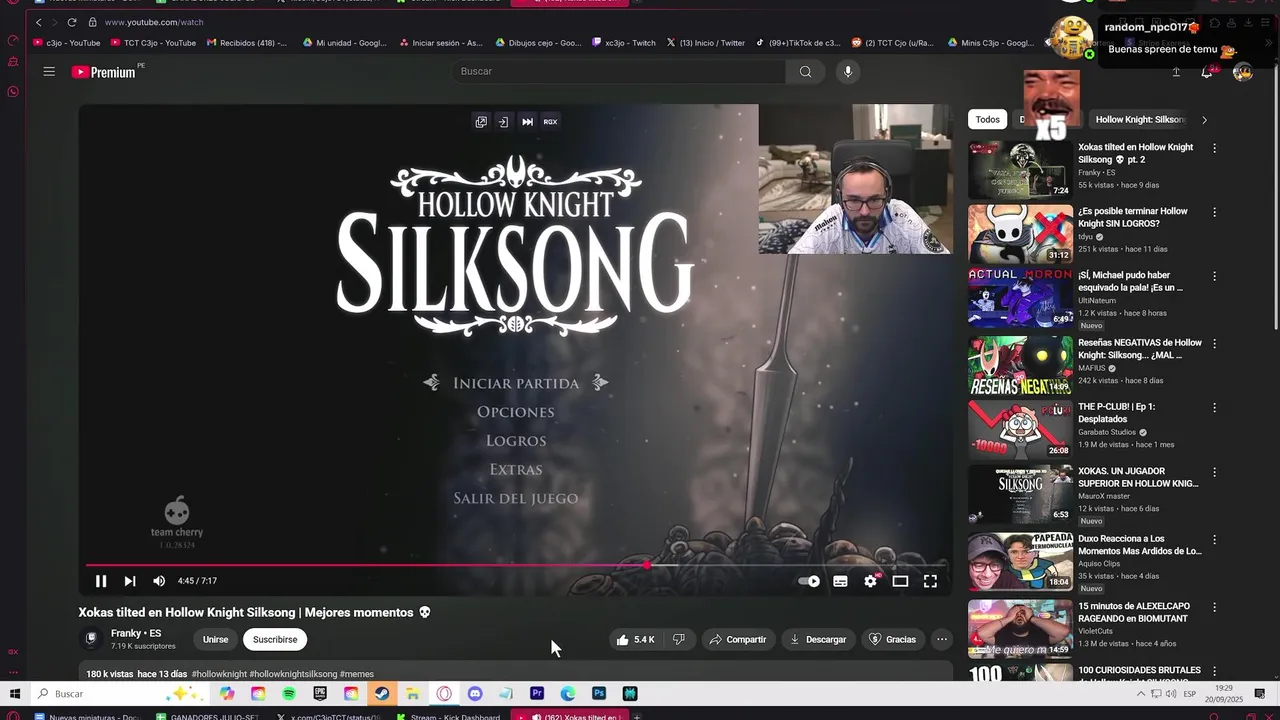The width and height of the screenshot is (1280, 720).
Task: Click the YouTube search input field
Action: click(620, 71)
